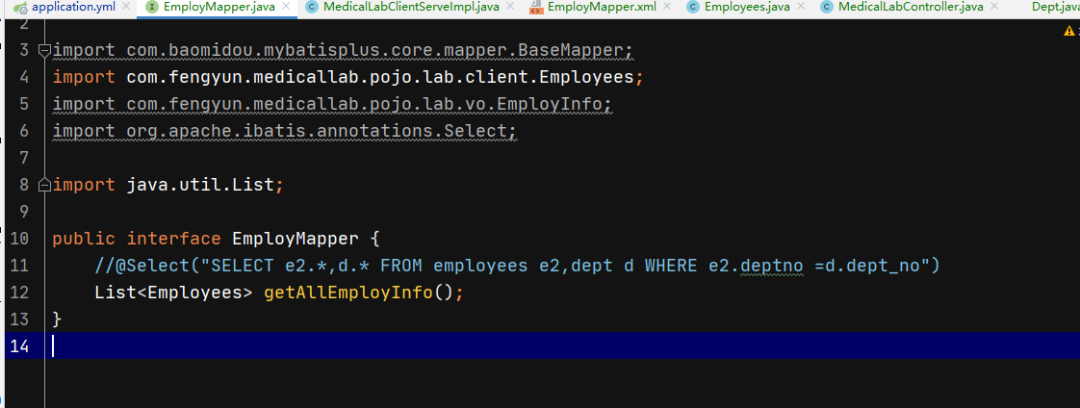The height and width of the screenshot is (408, 1080).
Task: Click the commented @Select SQL line
Action: coord(517,265)
